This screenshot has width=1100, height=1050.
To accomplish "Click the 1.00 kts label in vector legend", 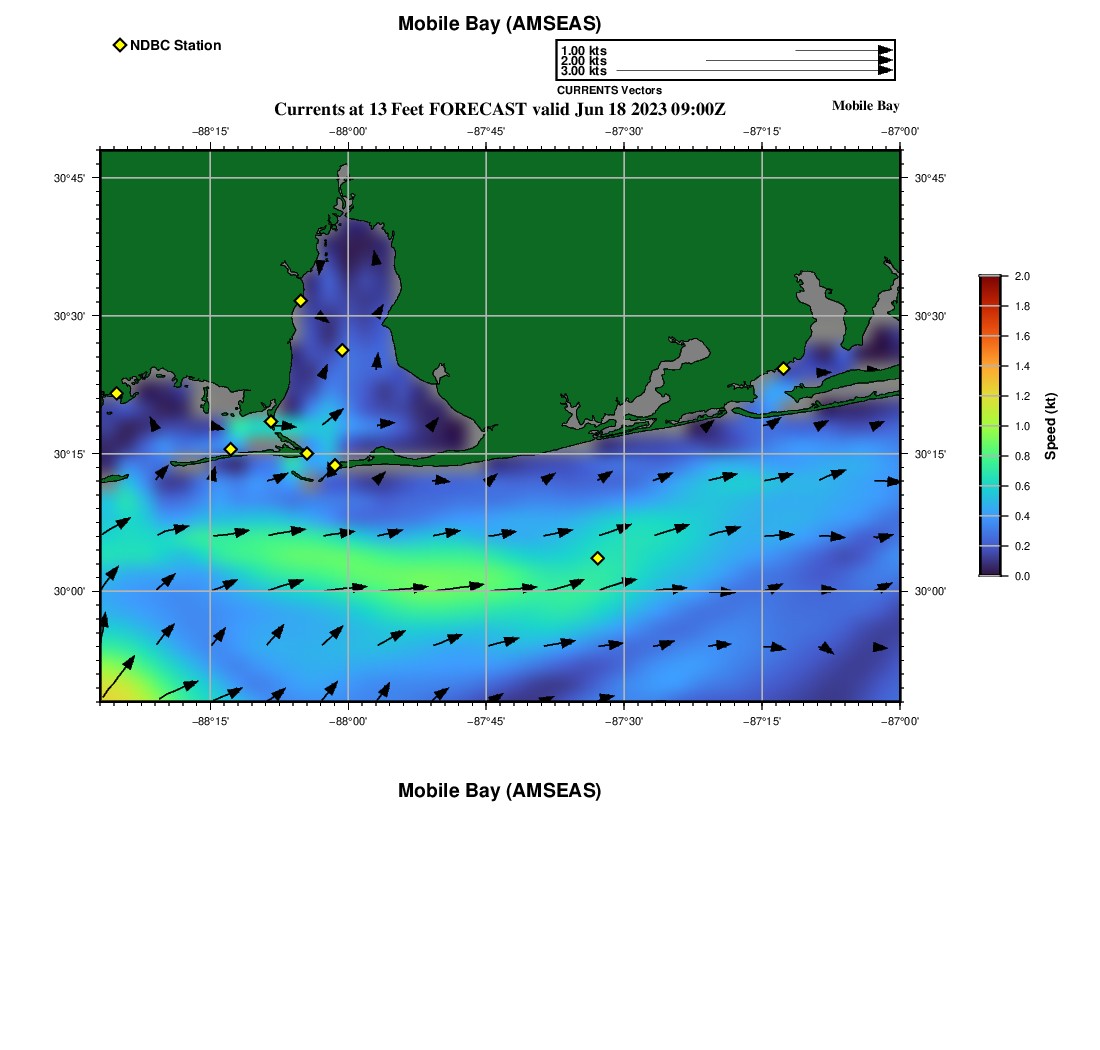I will (583, 50).
